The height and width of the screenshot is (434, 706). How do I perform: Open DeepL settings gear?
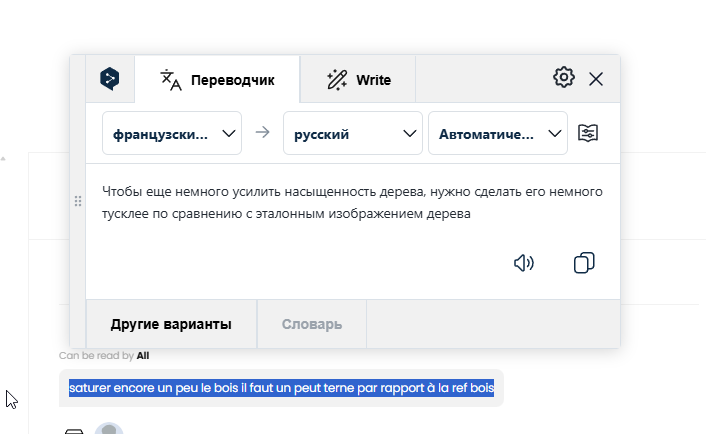[564, 77]
